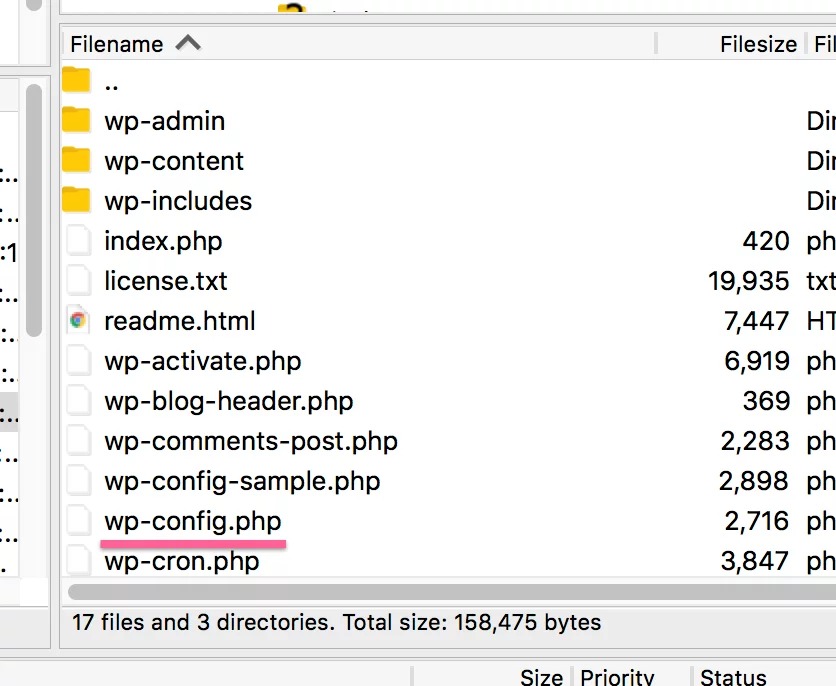The image size is (836, 686).
Task: Sort by the Filename column header
Action: pyautogui.click(x=117, y=44)
